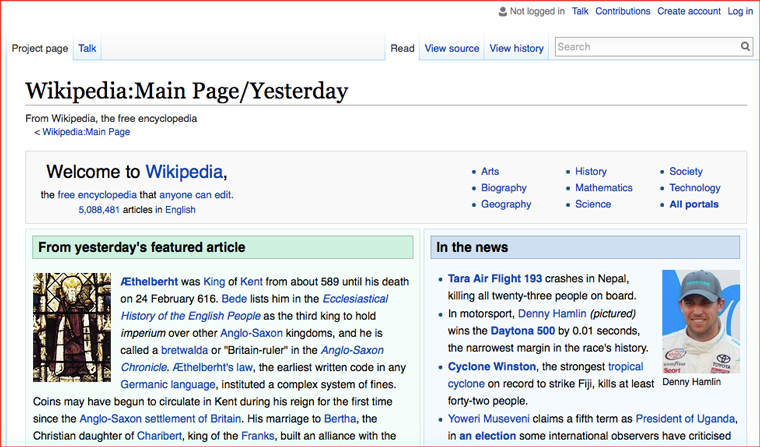Image resolution: width=760 pixels, height=447 pixels.
Task: Click the Franks link
Action: (x=257, y=436)
